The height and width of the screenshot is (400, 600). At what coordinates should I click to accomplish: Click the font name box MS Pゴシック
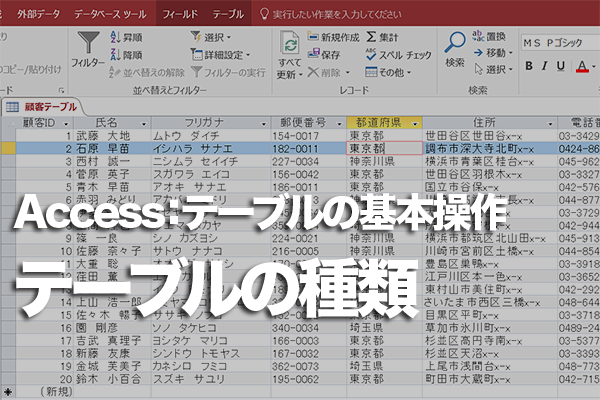[x=559, y=42]
